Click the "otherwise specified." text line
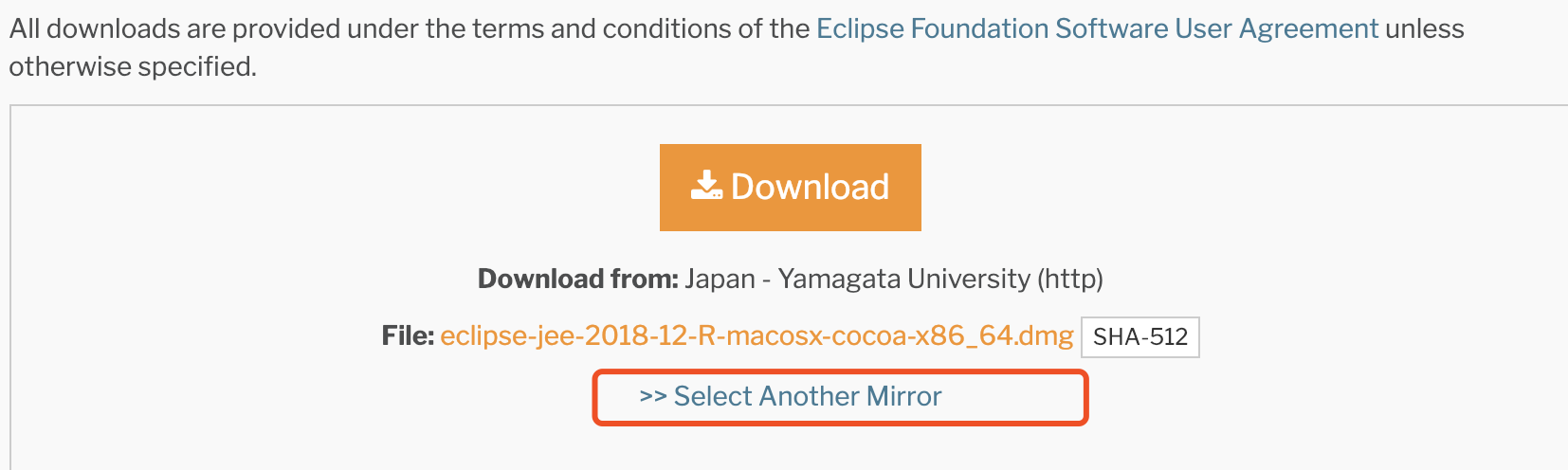The image size is (1568, 470). 133,66
